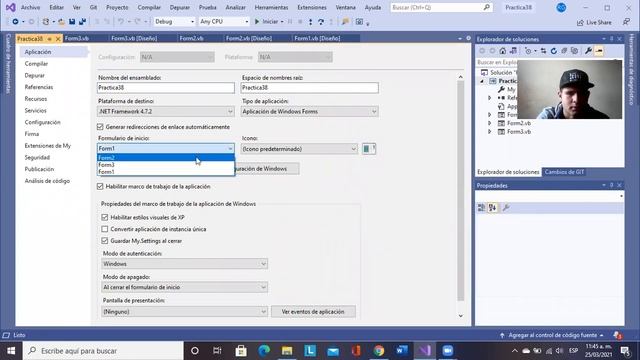Open Microsoft Store from the taskbar
Image resolution: width=640 pixels, height=360 pixels.
(241, 351)
